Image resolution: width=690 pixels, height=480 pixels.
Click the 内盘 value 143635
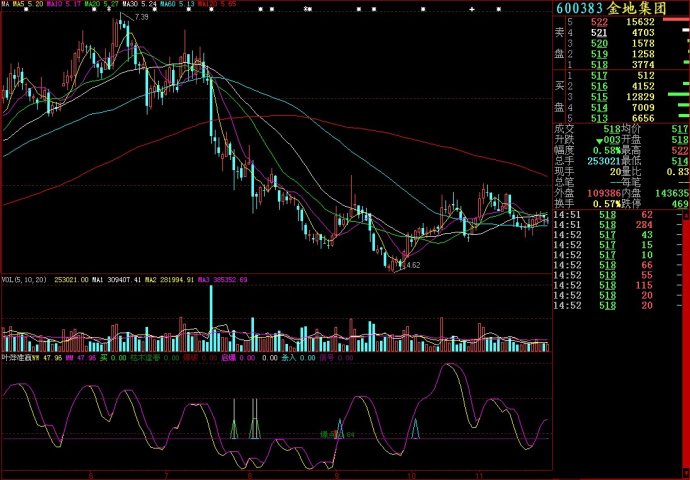click(672, 193)
